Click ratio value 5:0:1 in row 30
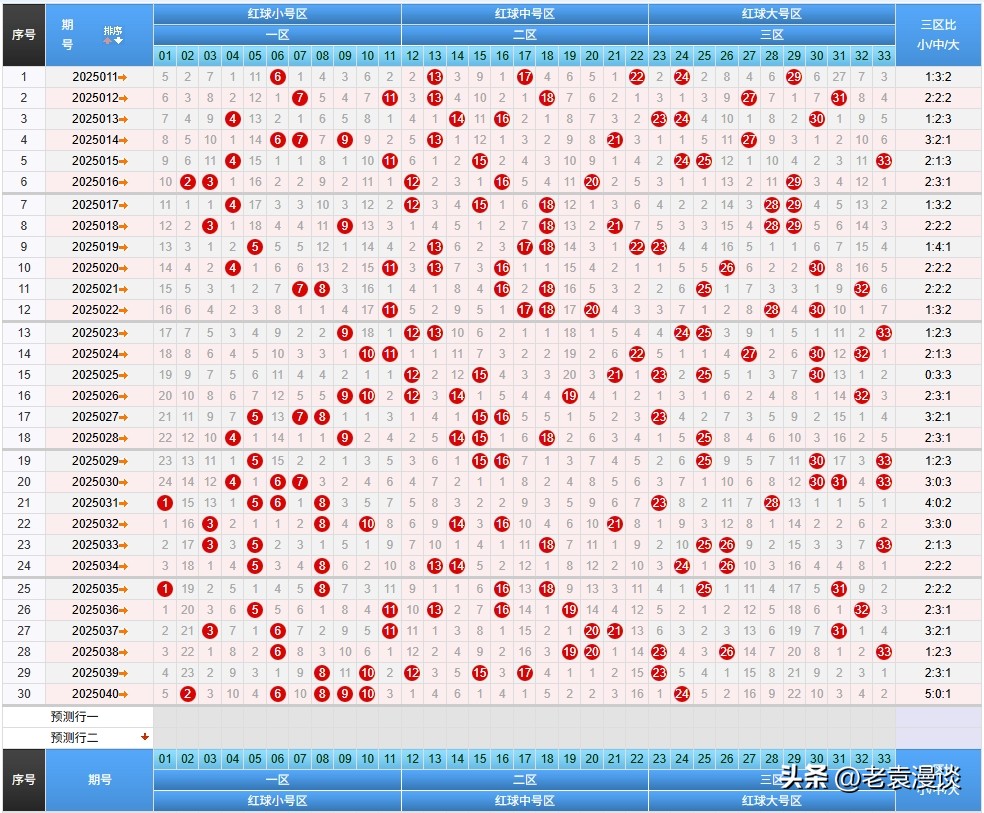Viewport: 984px width, 813px height. (939, 694)
